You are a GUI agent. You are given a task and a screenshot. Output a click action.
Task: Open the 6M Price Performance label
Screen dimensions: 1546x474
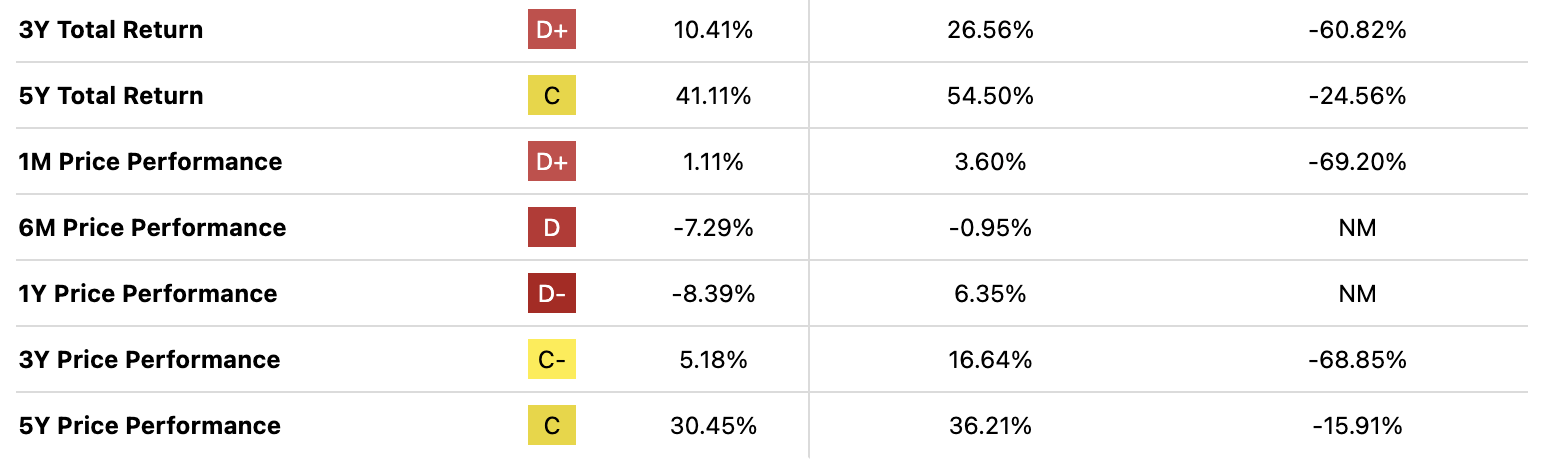tap(152, 228)
